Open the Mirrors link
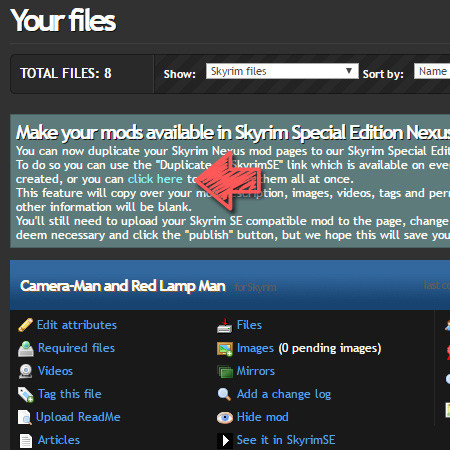The width and height of the screenshot is (450, 450). coord(256,371)
